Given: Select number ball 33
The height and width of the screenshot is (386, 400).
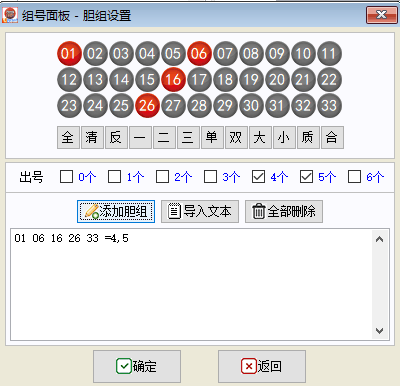Looking at the screenshot, I should 329,105.
